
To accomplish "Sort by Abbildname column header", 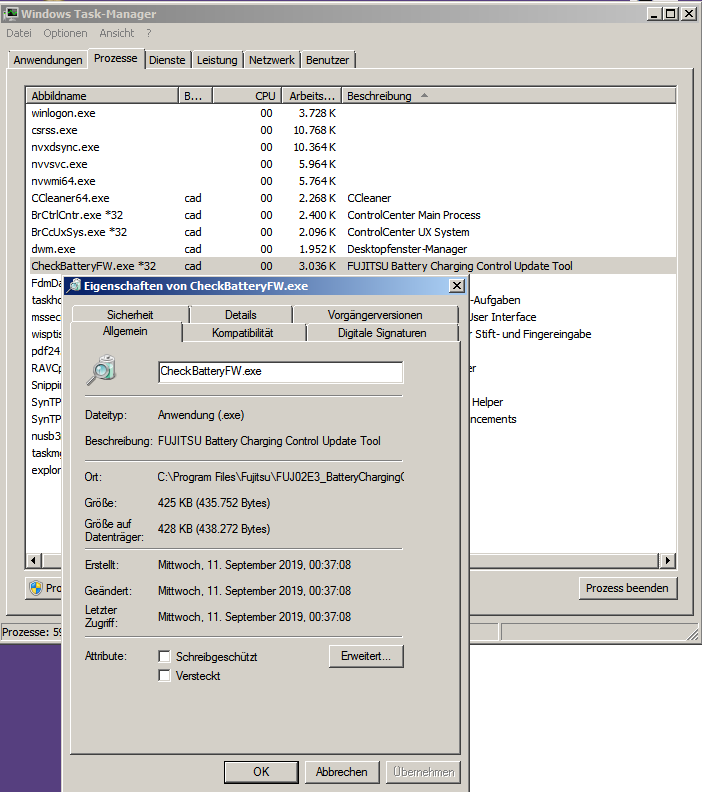I will click(x=102, y=95).
